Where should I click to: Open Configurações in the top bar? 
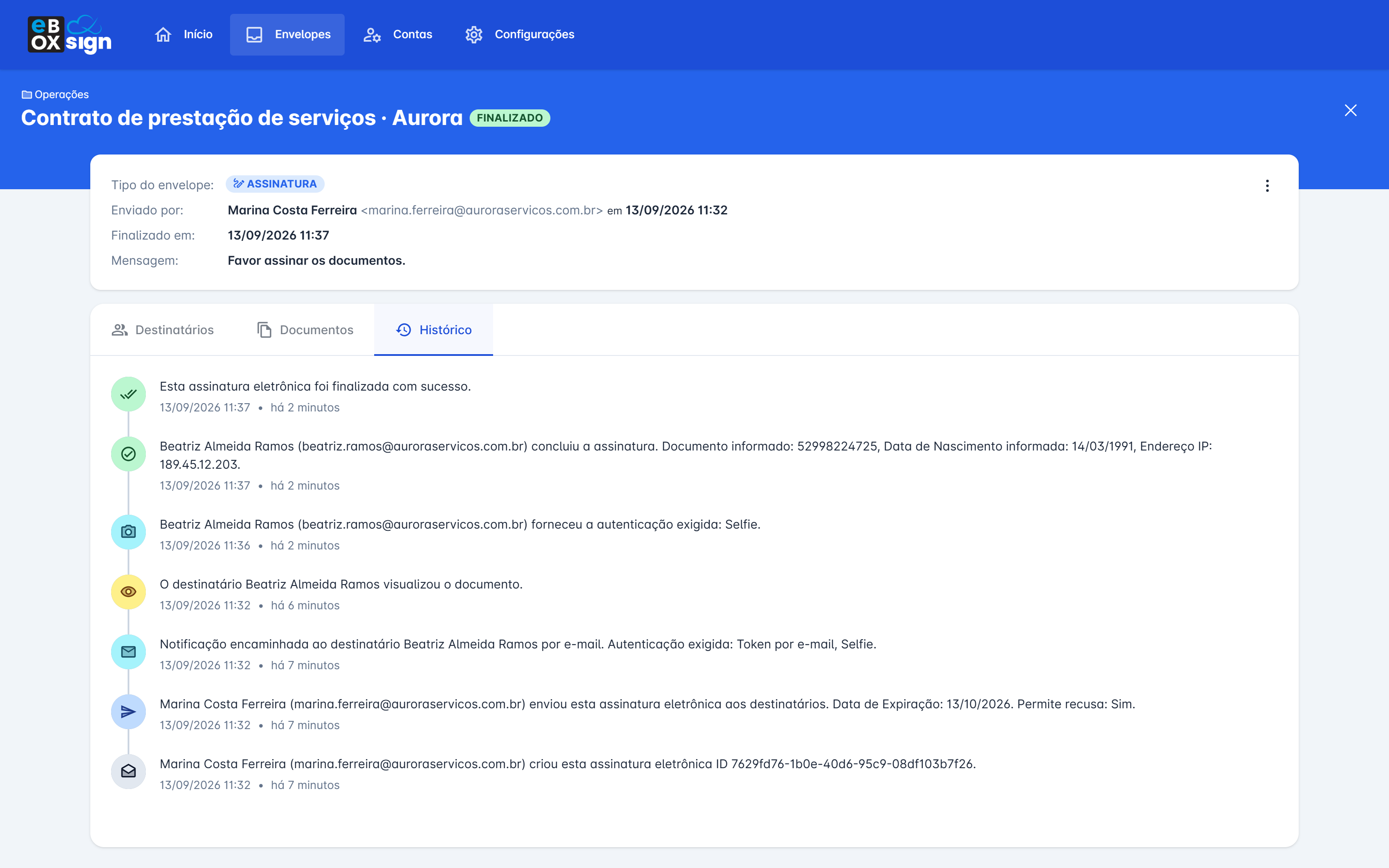pyautogui.click(x=520, y=34)
